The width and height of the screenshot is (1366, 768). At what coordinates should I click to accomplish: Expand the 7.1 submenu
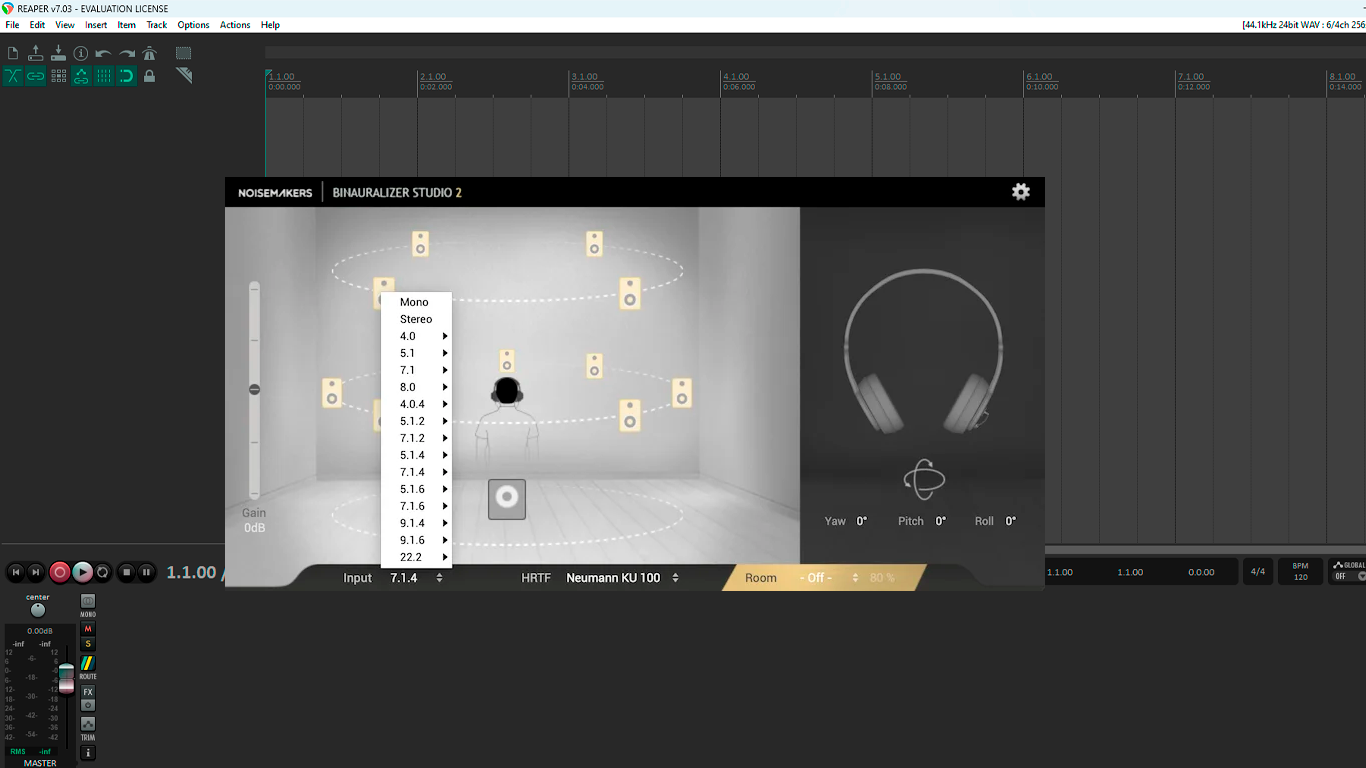pyautogui.click(x=417, y=370)
